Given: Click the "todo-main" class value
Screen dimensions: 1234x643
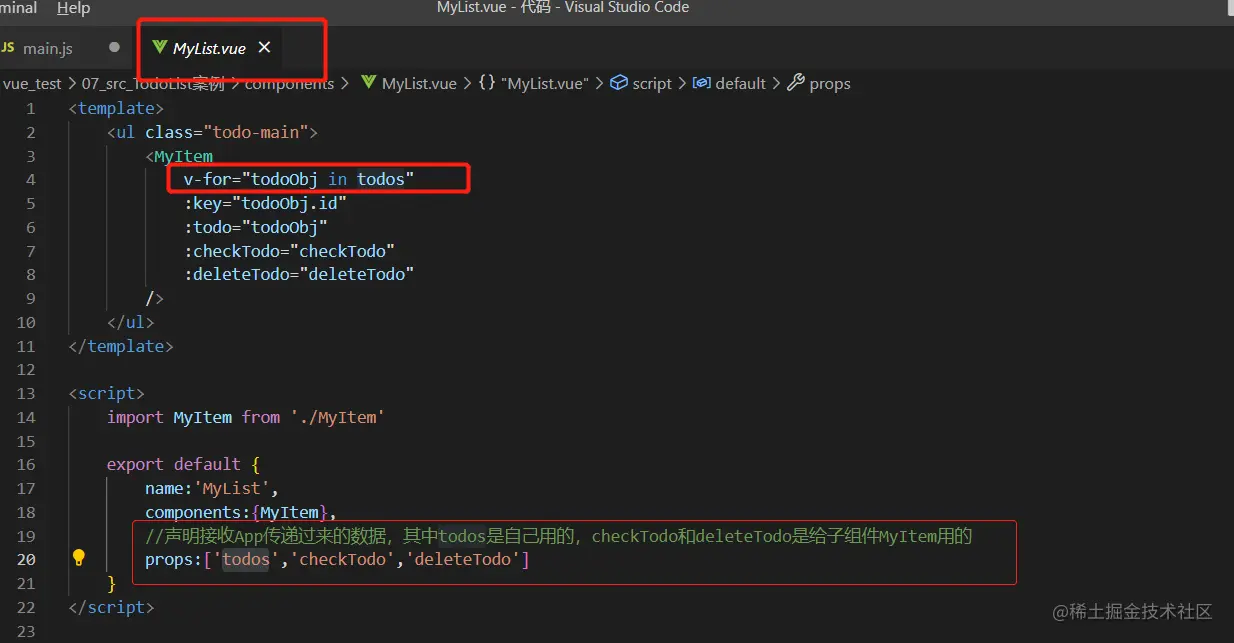Looking at the screenshot, I should pyautogui.click(x=259, y=132).
